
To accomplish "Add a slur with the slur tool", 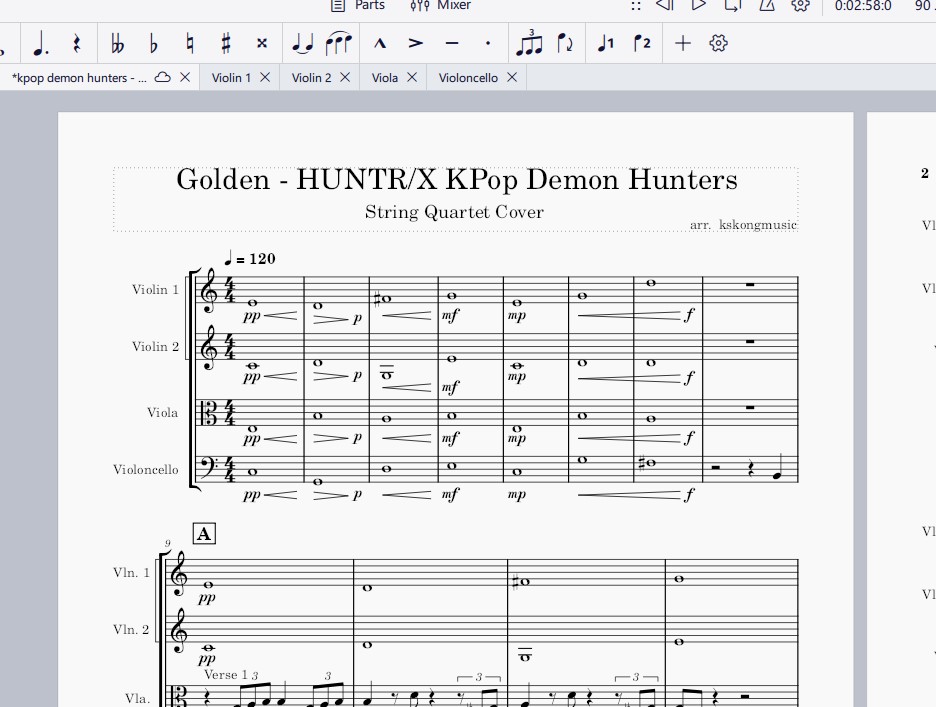I will click(338, 44).
